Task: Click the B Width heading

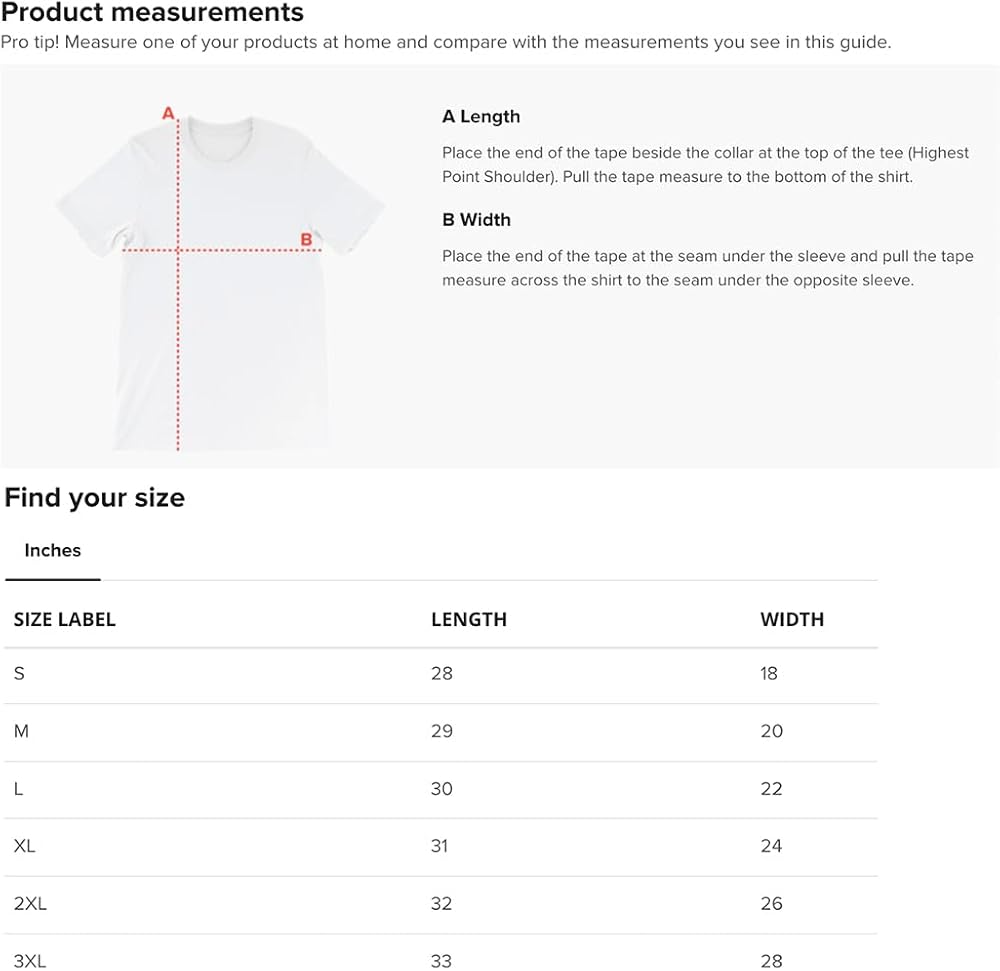Action: point(476,220)
